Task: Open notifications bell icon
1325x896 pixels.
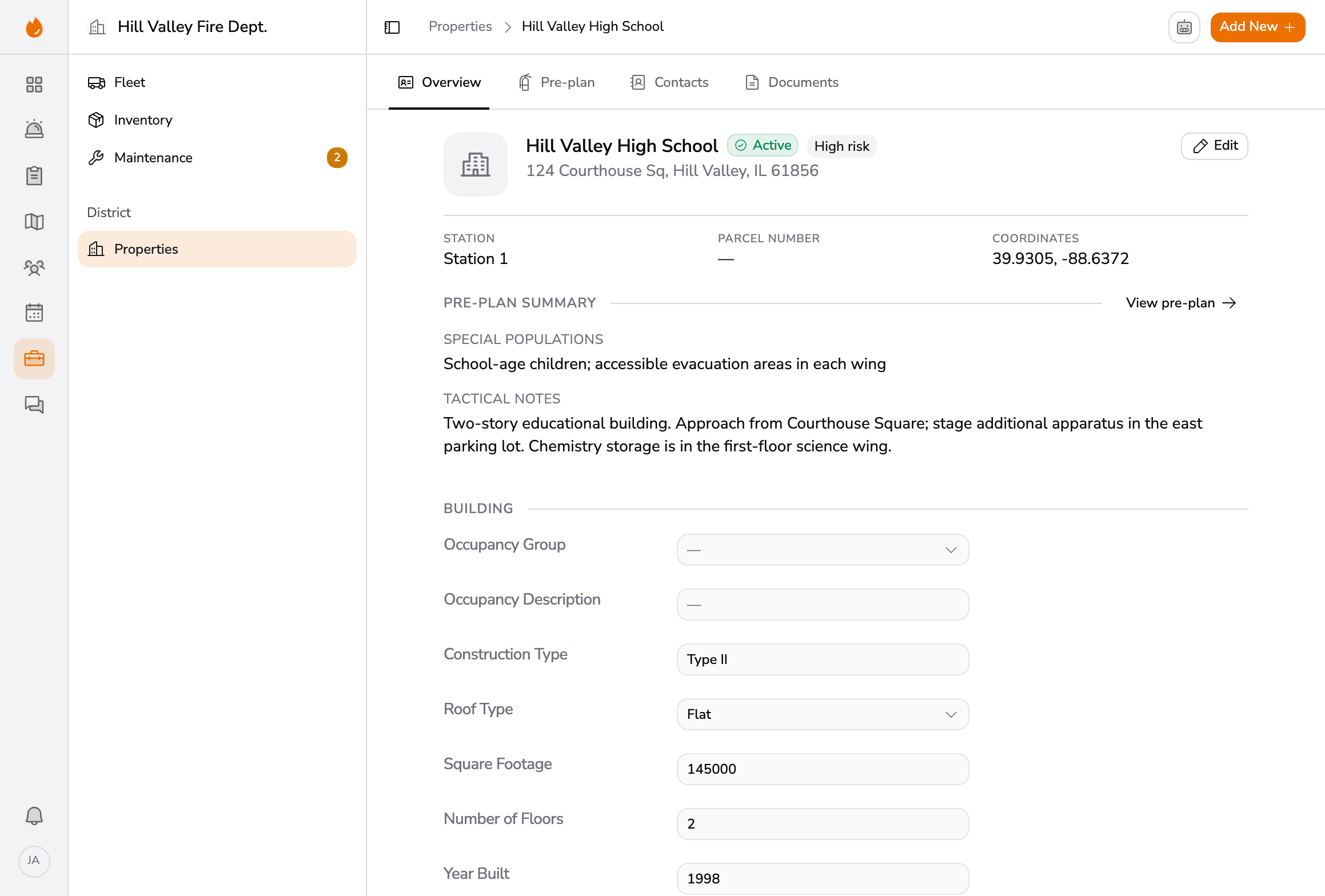Action: (34, 815)
